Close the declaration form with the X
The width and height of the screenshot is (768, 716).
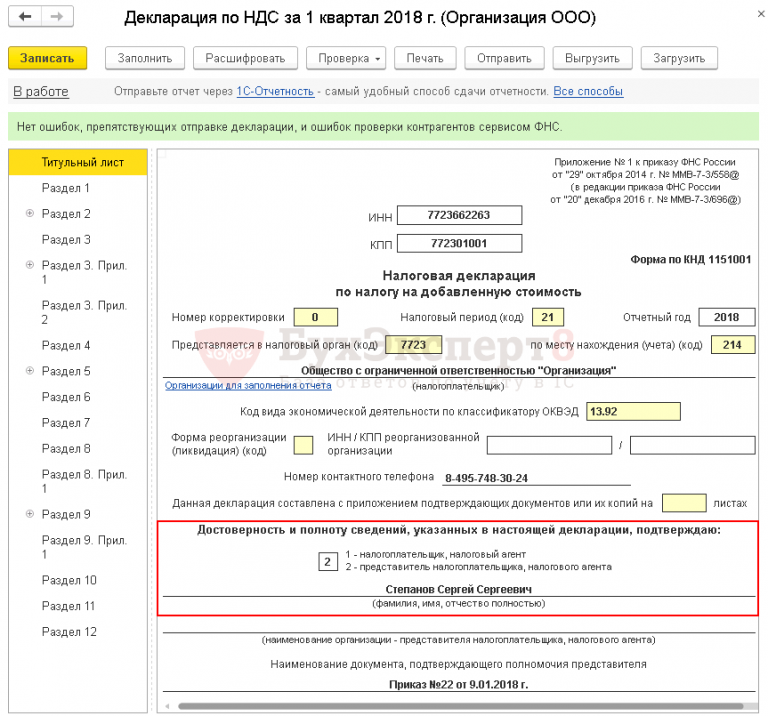pos(761,14)
